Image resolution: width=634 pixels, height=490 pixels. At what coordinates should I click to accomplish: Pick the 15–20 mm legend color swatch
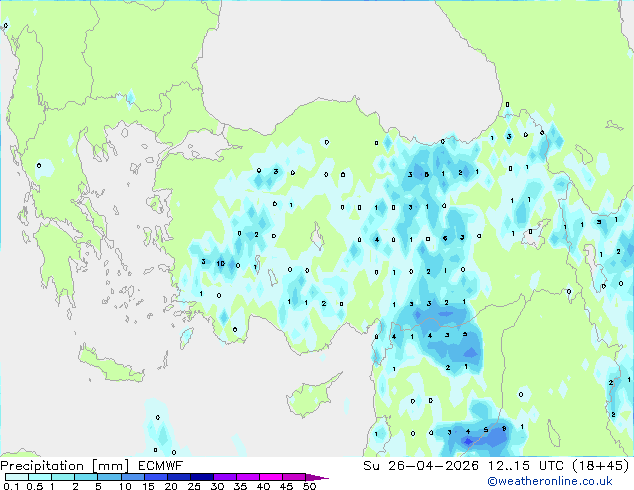155,477
